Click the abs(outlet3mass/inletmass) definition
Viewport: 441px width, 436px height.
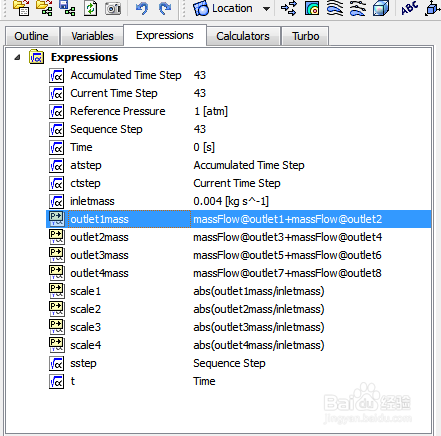point(259,327)
